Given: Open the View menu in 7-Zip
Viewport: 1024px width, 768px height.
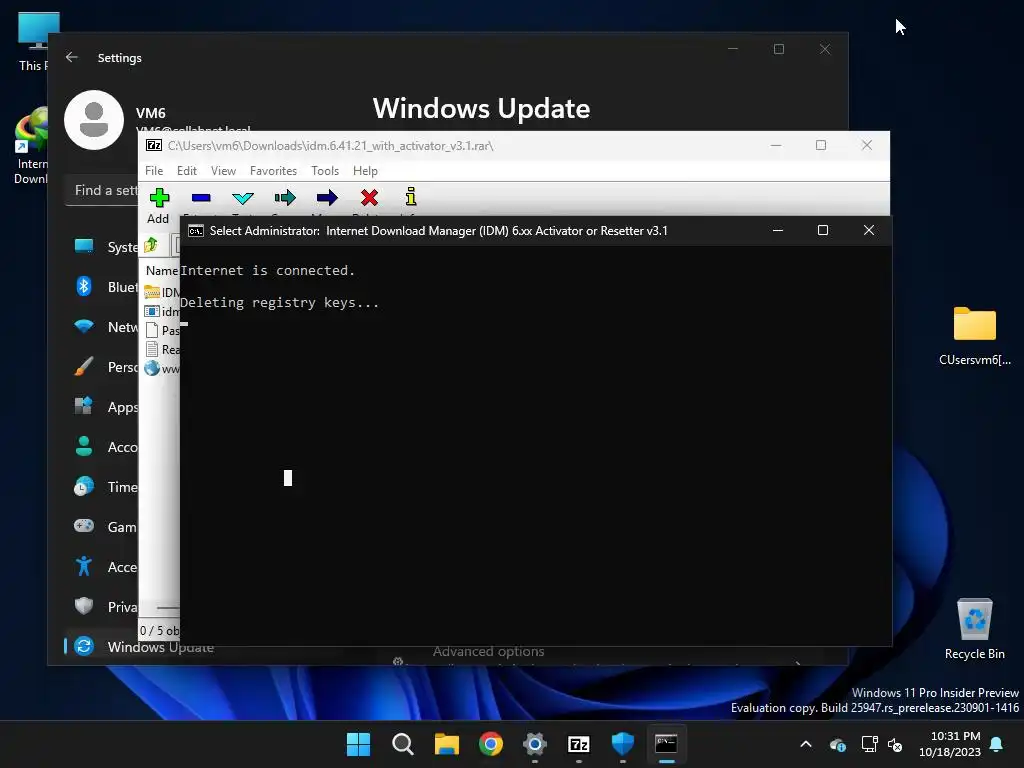Looking at the screenshot, I should tap(223, 170).
